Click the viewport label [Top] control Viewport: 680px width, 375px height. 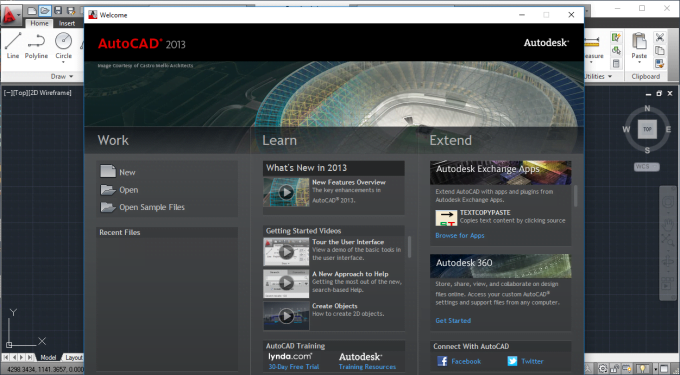point(20,93)
